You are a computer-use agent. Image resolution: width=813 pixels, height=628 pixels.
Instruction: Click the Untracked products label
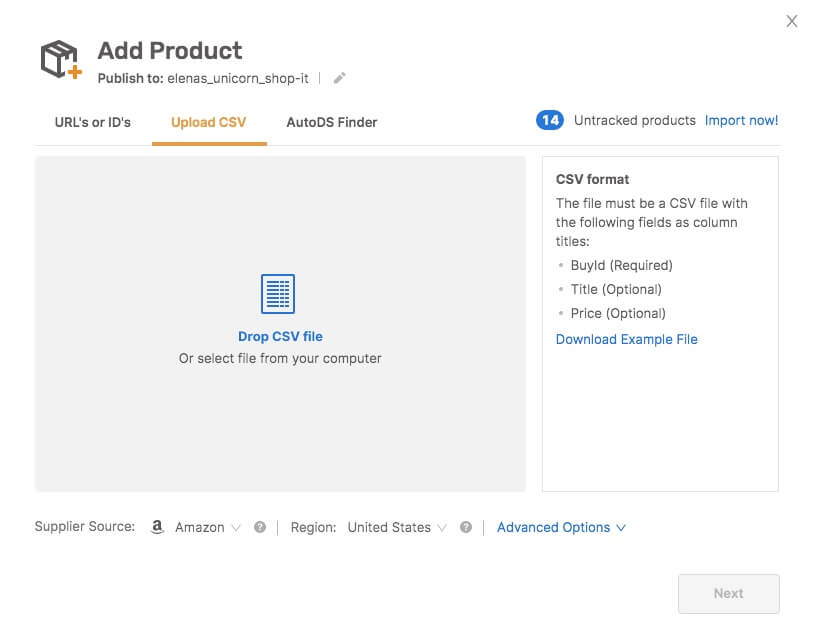point(634,119)
